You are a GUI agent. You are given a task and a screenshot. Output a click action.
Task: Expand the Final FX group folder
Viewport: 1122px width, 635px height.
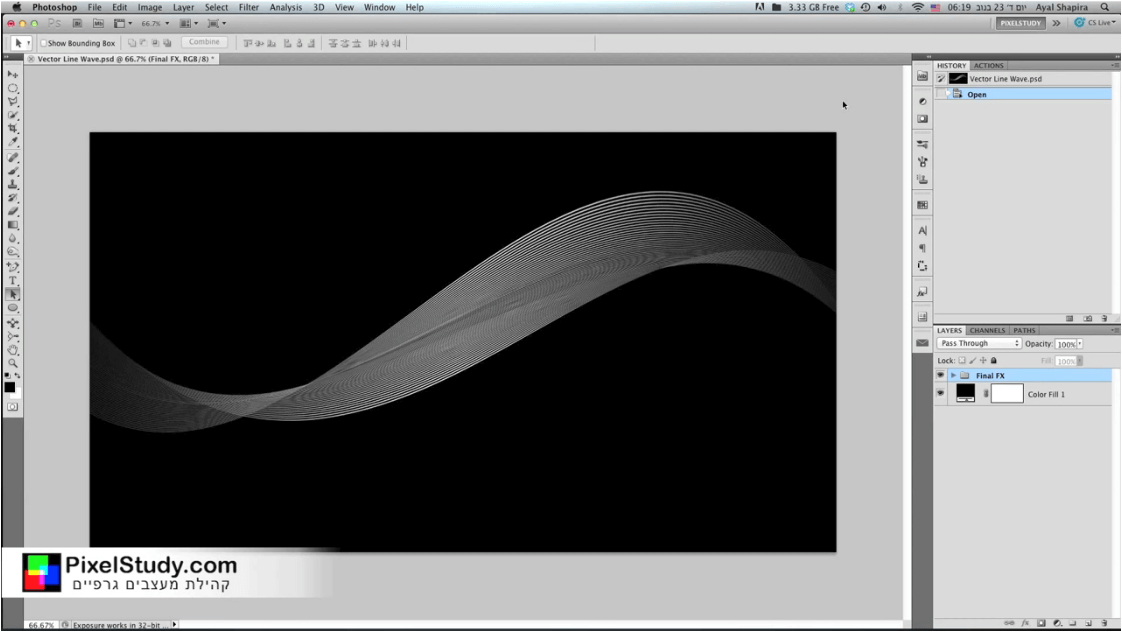(x=953, y=375)
